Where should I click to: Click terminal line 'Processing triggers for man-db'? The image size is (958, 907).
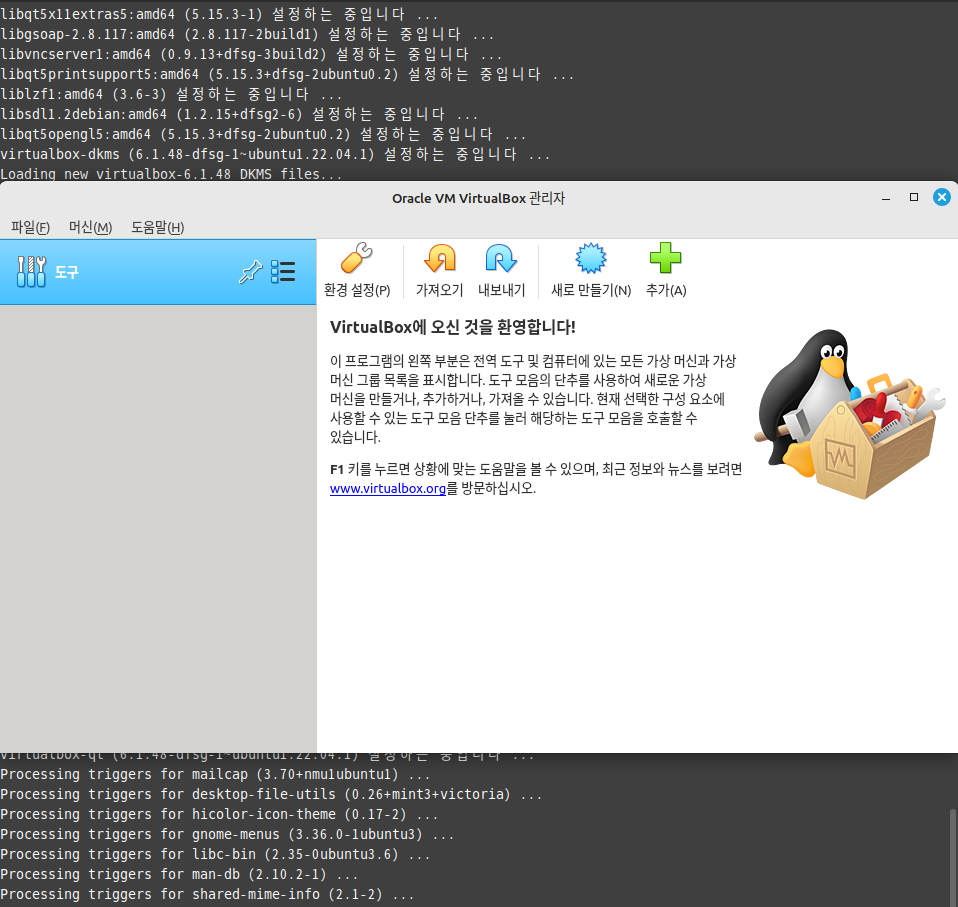tap(178, 875)
